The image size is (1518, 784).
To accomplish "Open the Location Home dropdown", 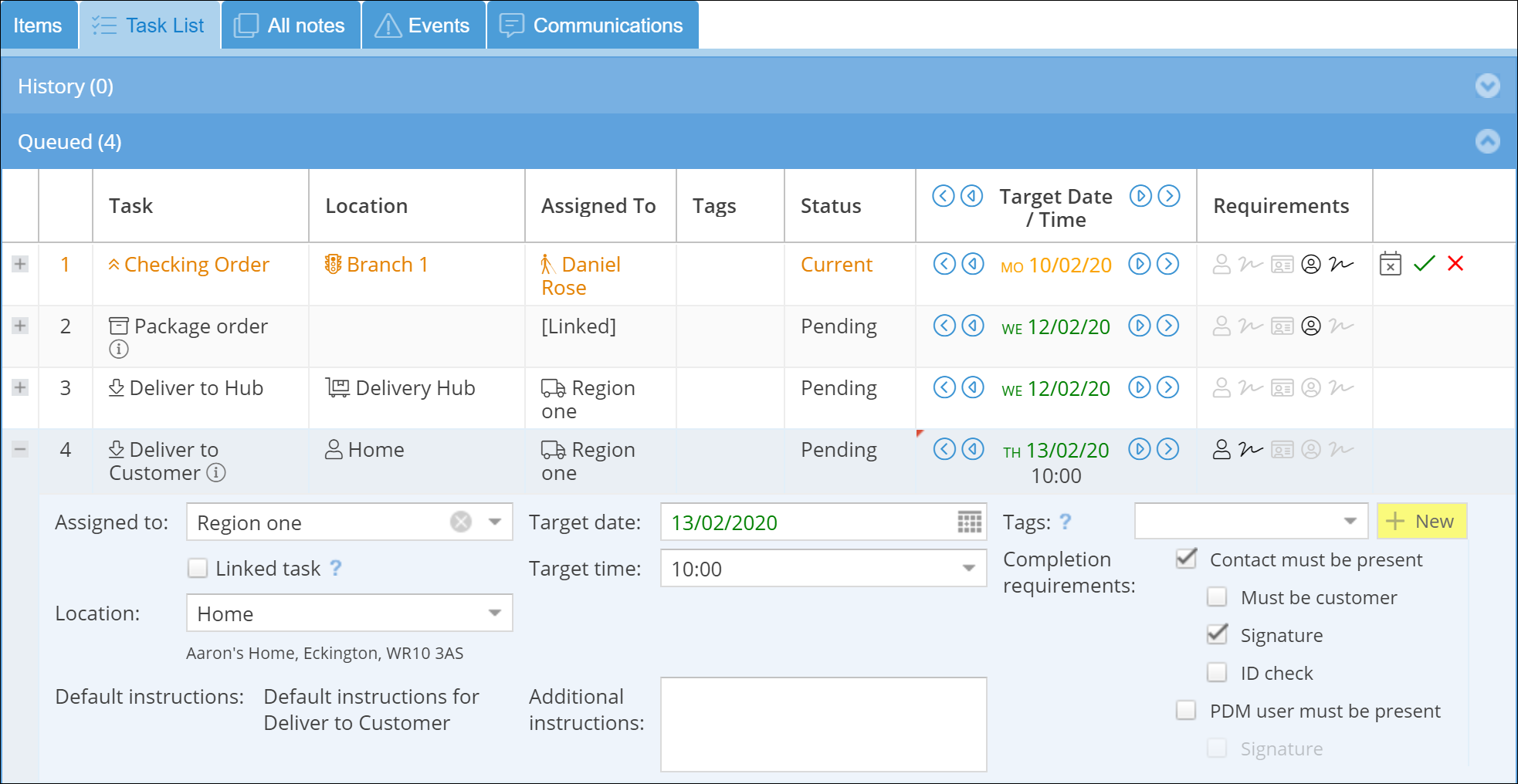I will pyautogui.click(x=495, y=613).
